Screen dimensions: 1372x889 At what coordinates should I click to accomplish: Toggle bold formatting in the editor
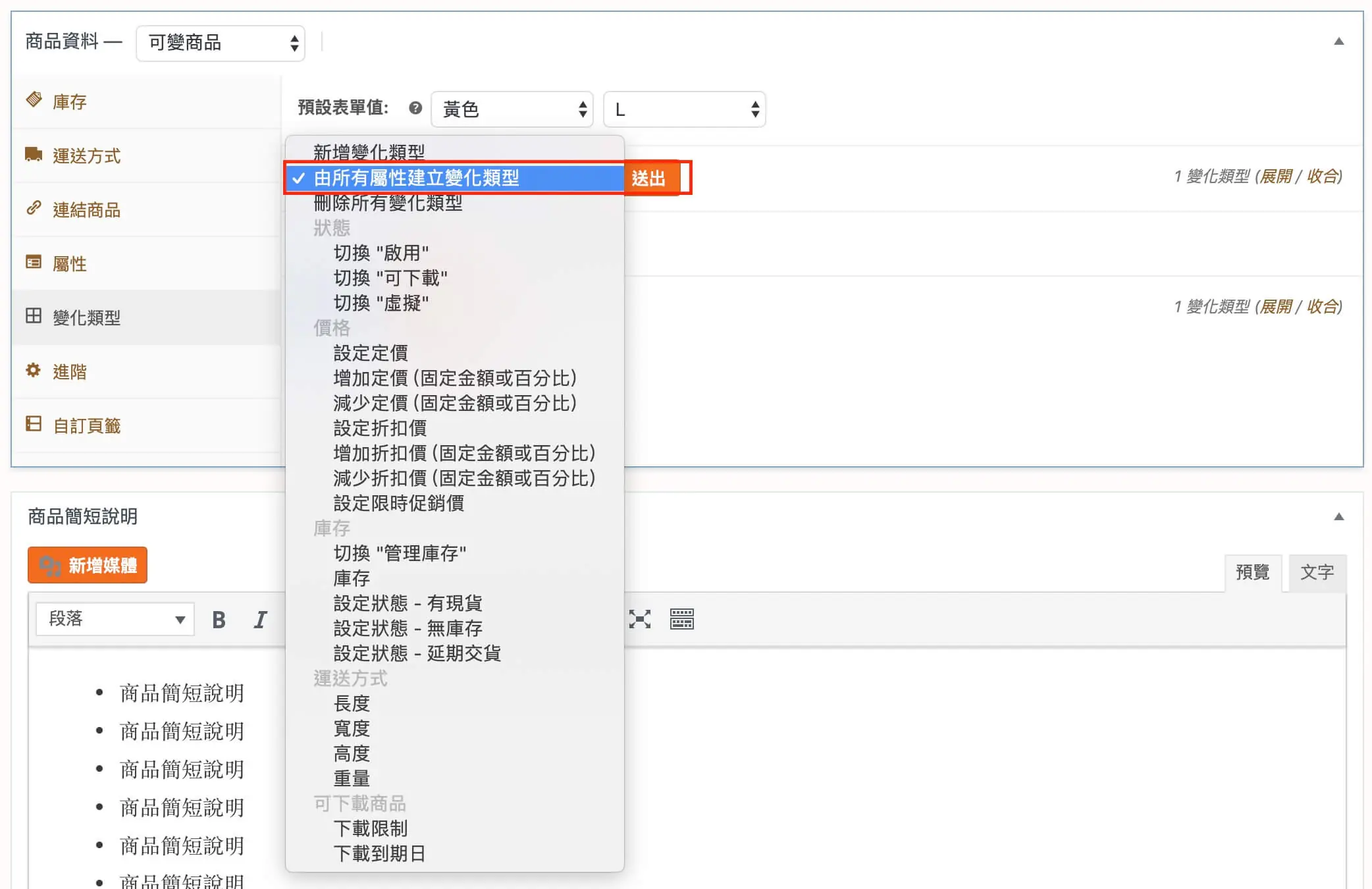(219, 619)
